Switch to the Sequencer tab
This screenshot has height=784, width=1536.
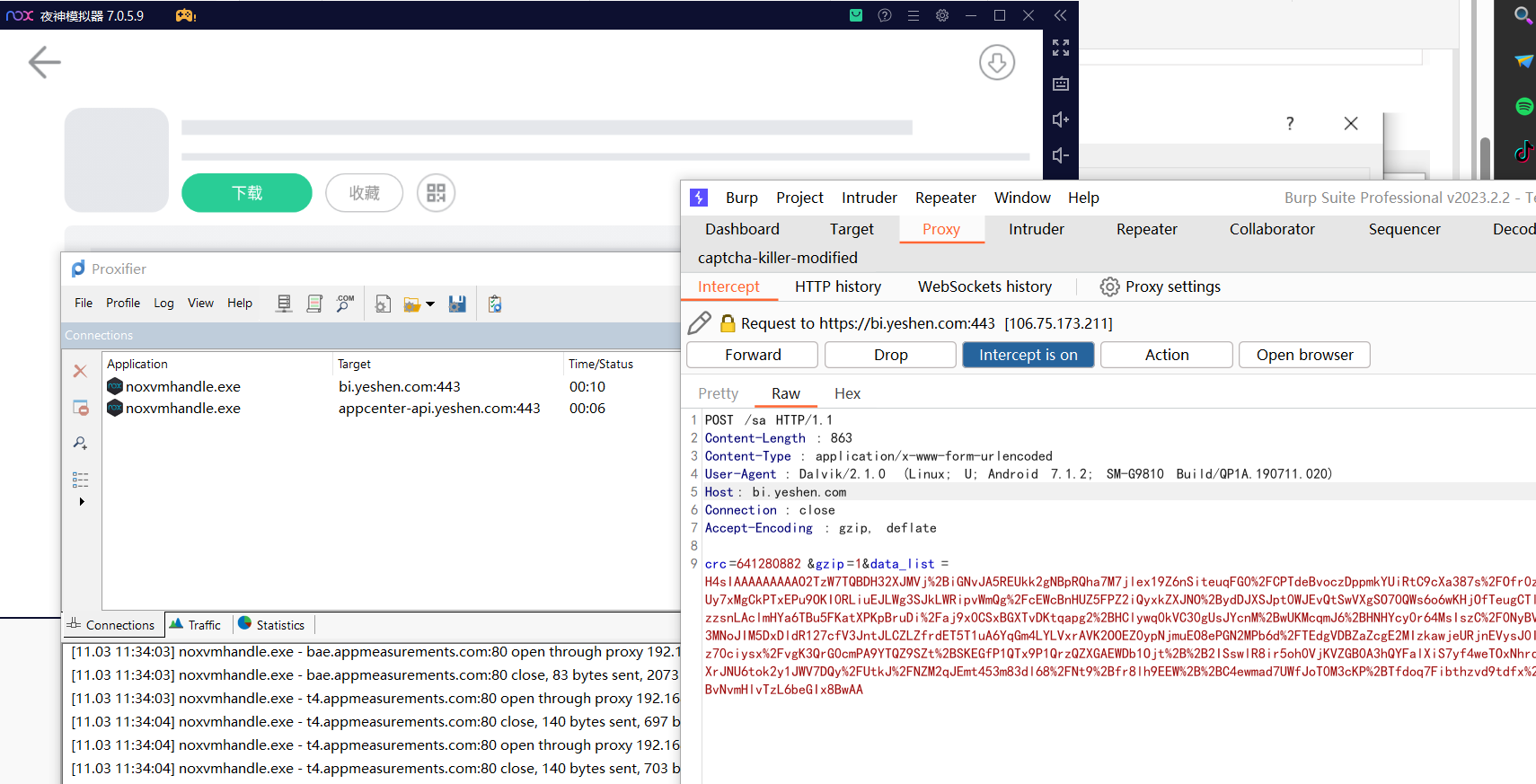[1404, 229]
